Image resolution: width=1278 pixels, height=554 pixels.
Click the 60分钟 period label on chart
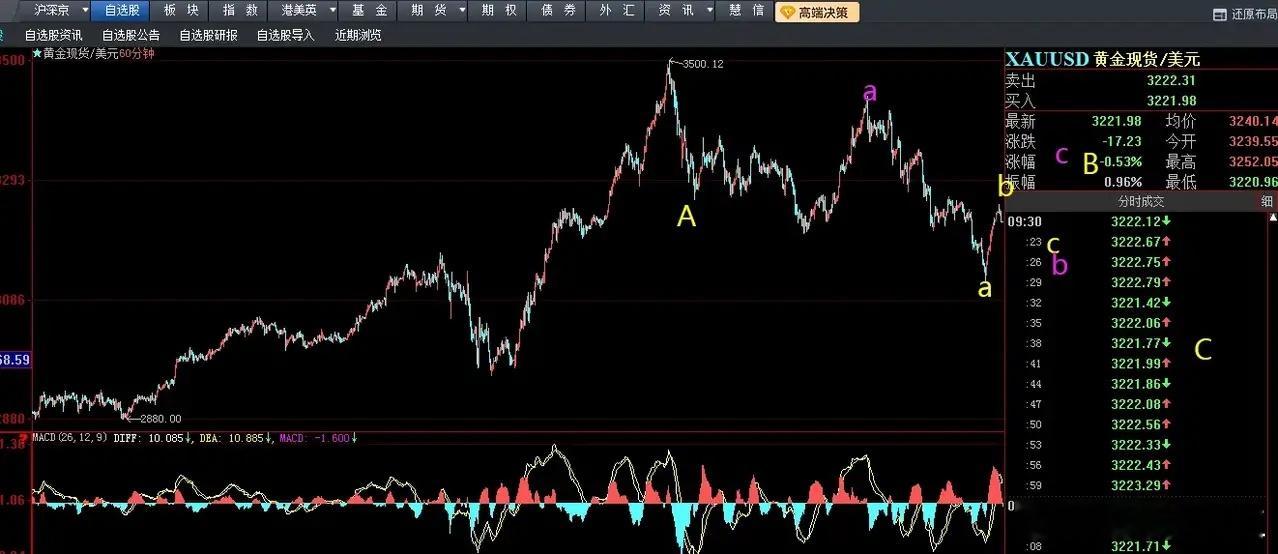pos(136,54)
